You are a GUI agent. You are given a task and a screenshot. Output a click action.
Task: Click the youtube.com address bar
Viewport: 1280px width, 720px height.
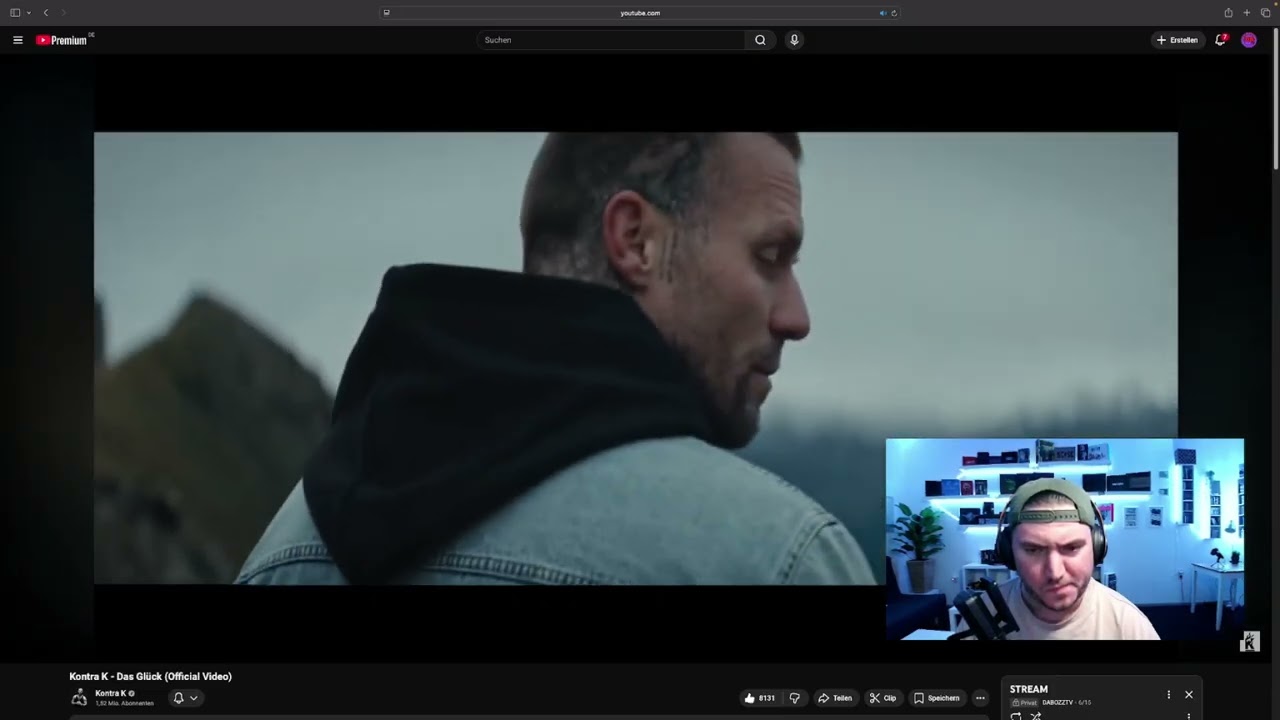(x=640, y=13)
